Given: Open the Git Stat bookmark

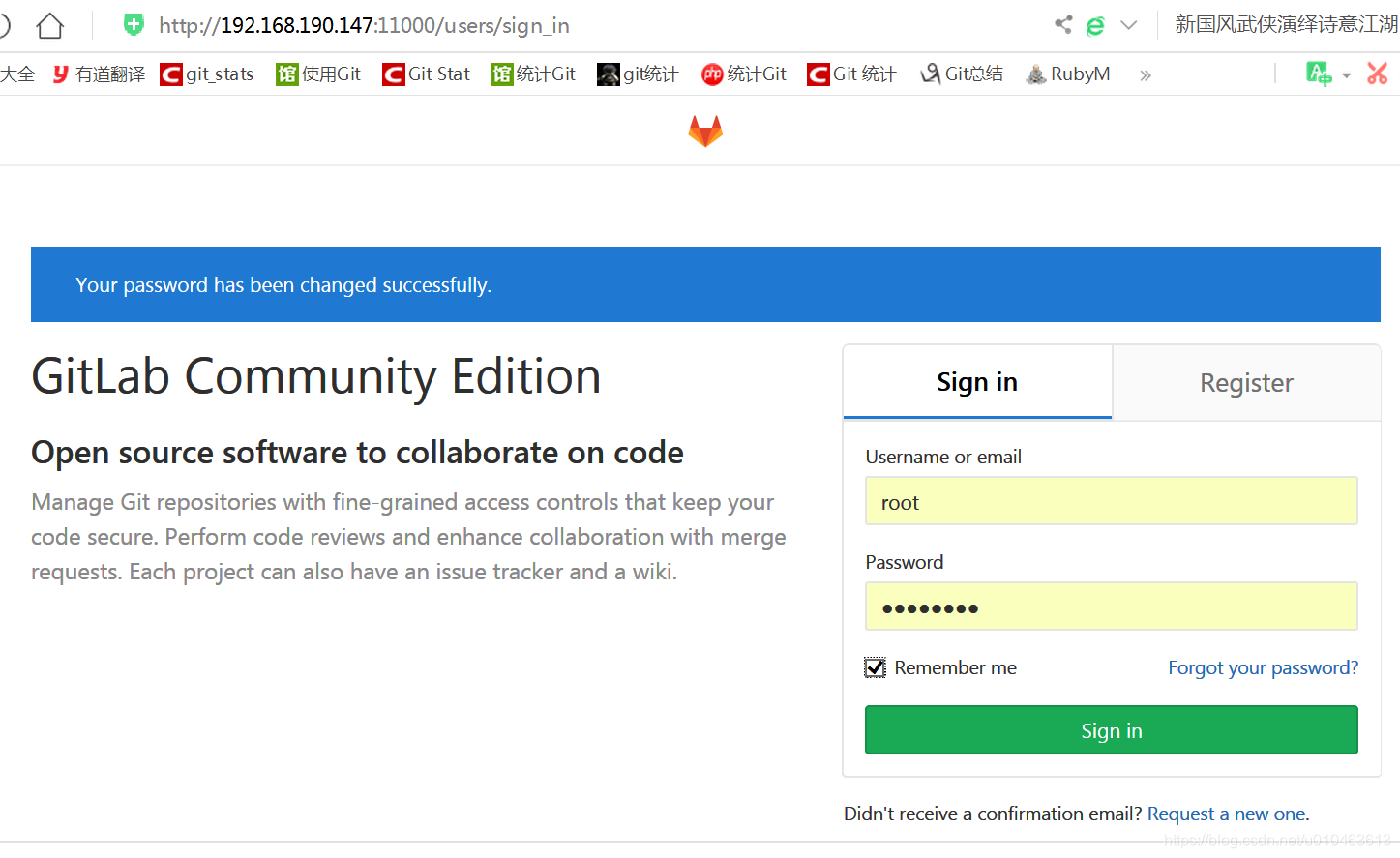Looking at the screenshot, I should (x=427, y=74).
